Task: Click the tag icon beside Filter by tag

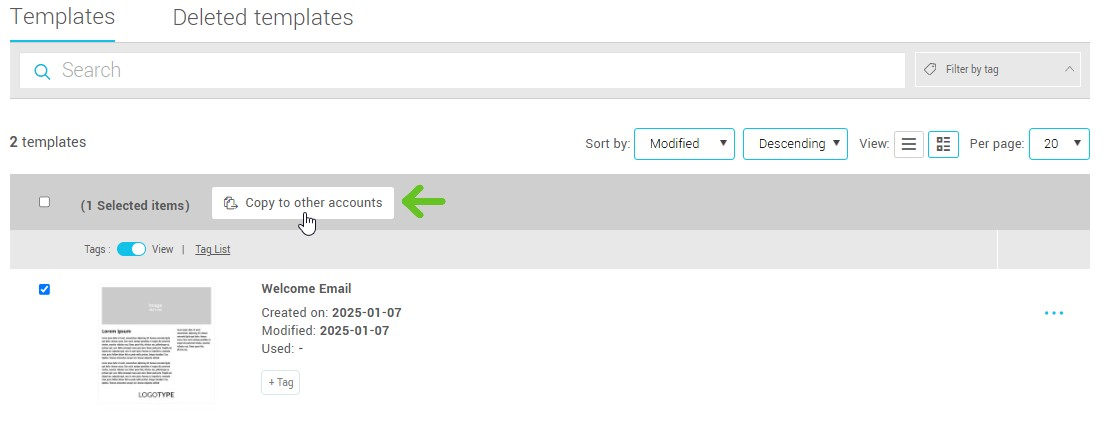Action: pos(930,70)
